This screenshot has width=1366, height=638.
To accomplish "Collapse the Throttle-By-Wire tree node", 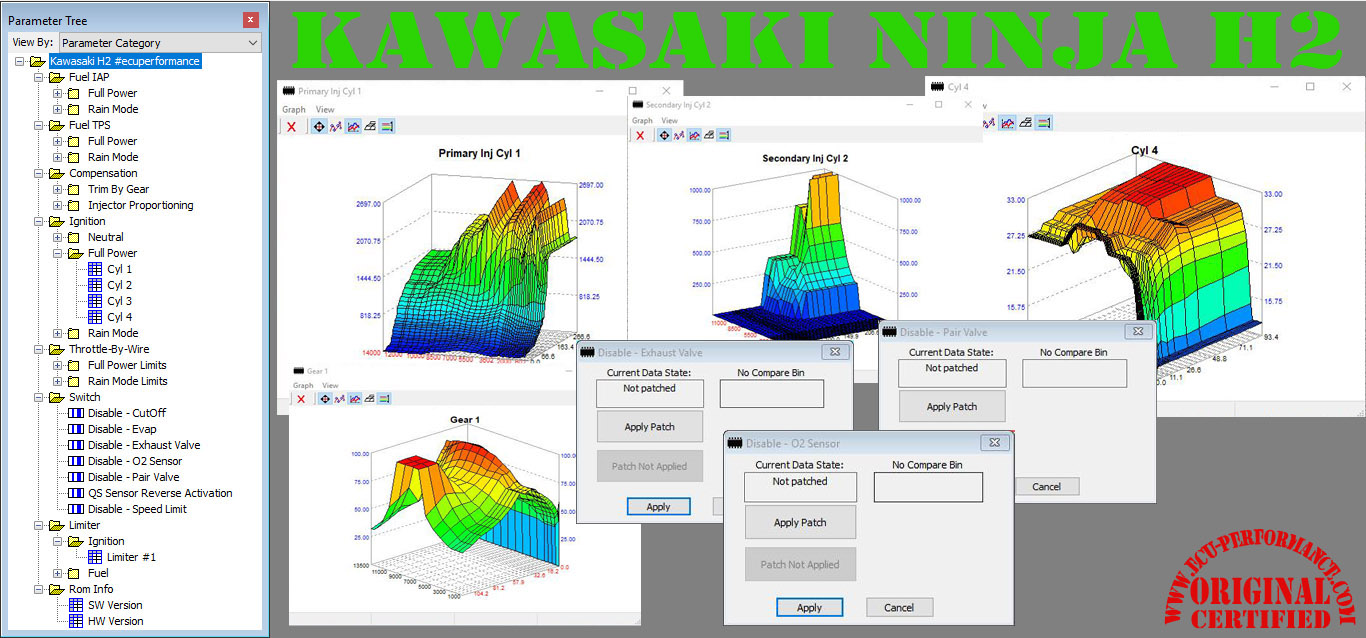I will 38,349.
